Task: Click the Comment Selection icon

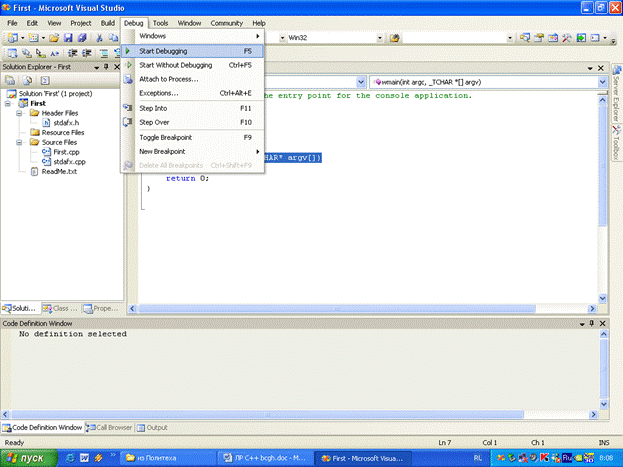Action: [104, 53]
